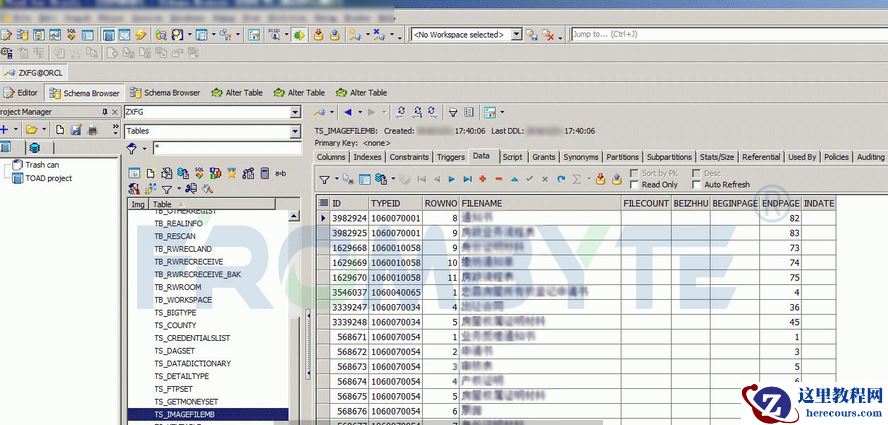The width and height of the screenshot is (888, 425).
Task: Open the ZXFG schema dropdown
Action: (x=295, y=113)
